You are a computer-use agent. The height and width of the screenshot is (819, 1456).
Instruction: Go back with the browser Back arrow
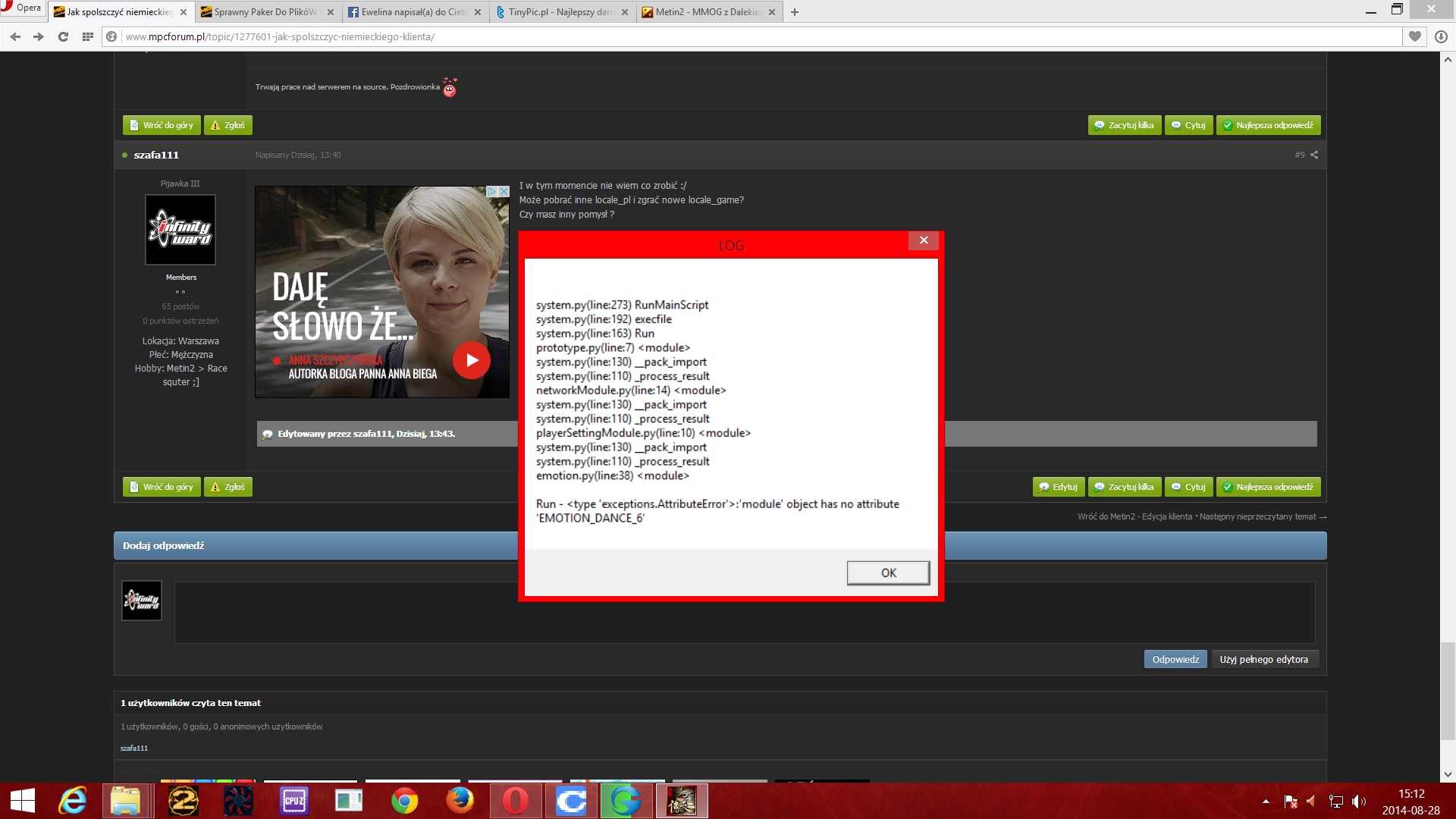coord(15,36)
